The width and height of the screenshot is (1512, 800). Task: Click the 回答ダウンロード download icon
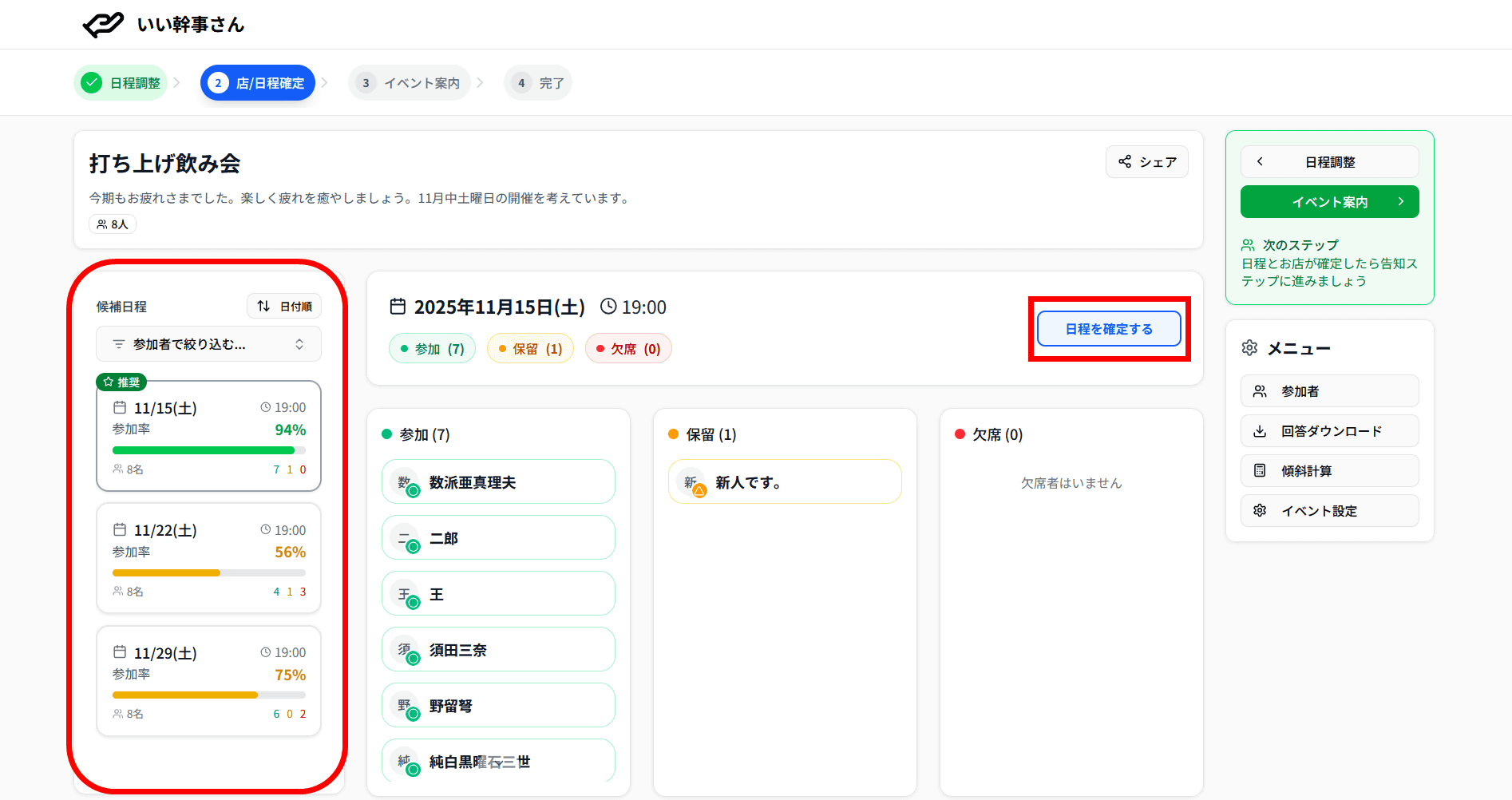pos(1260,431)
